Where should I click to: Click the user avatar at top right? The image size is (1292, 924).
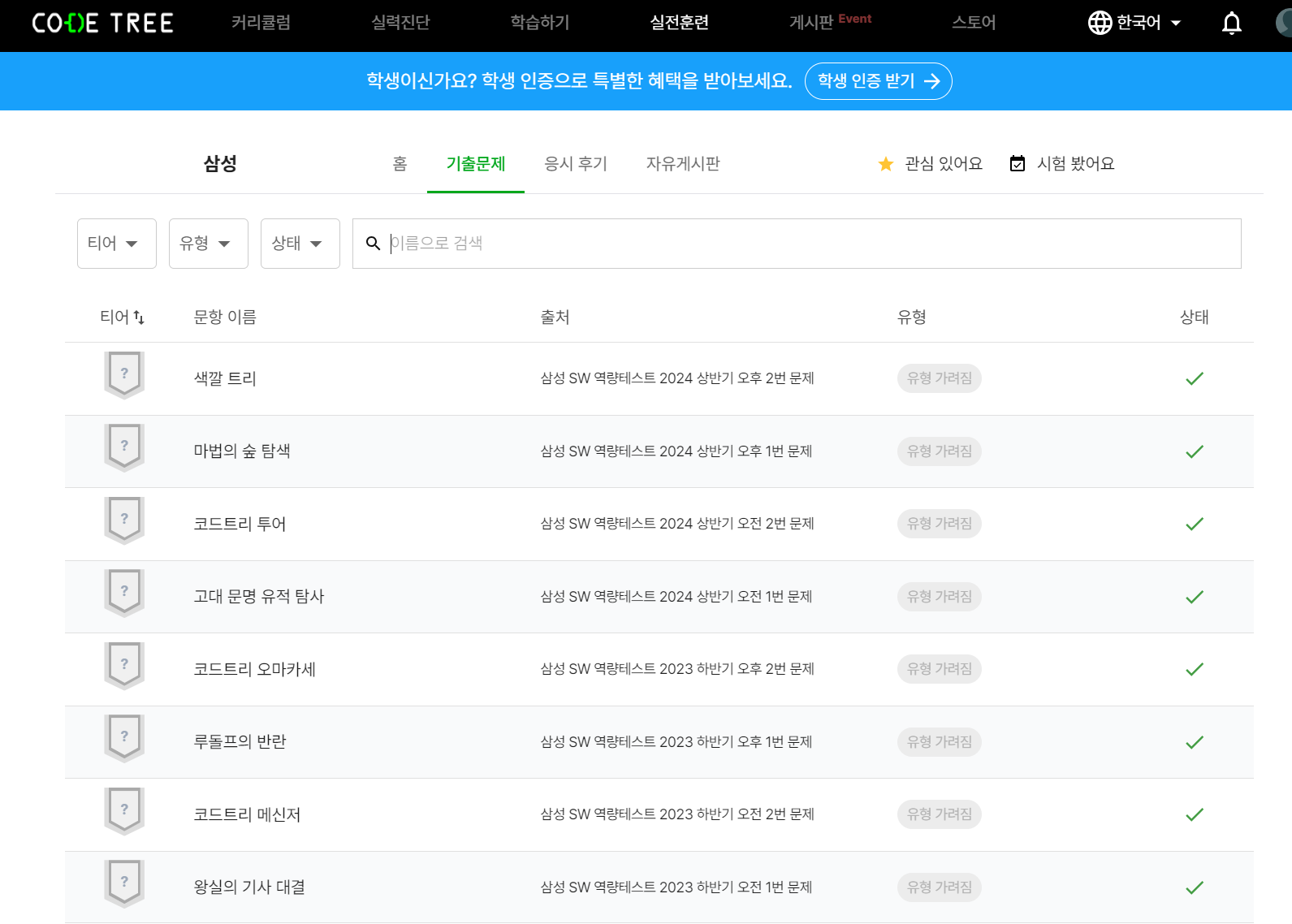click(1284, 23)
